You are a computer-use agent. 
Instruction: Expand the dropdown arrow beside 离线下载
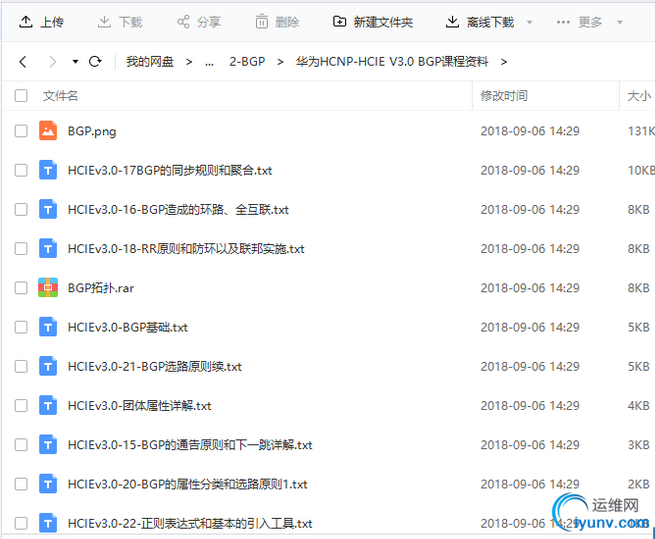tap(529, 22)
